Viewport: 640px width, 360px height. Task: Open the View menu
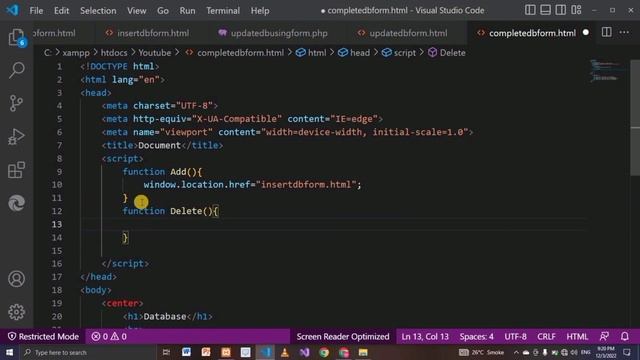(136, 11)
